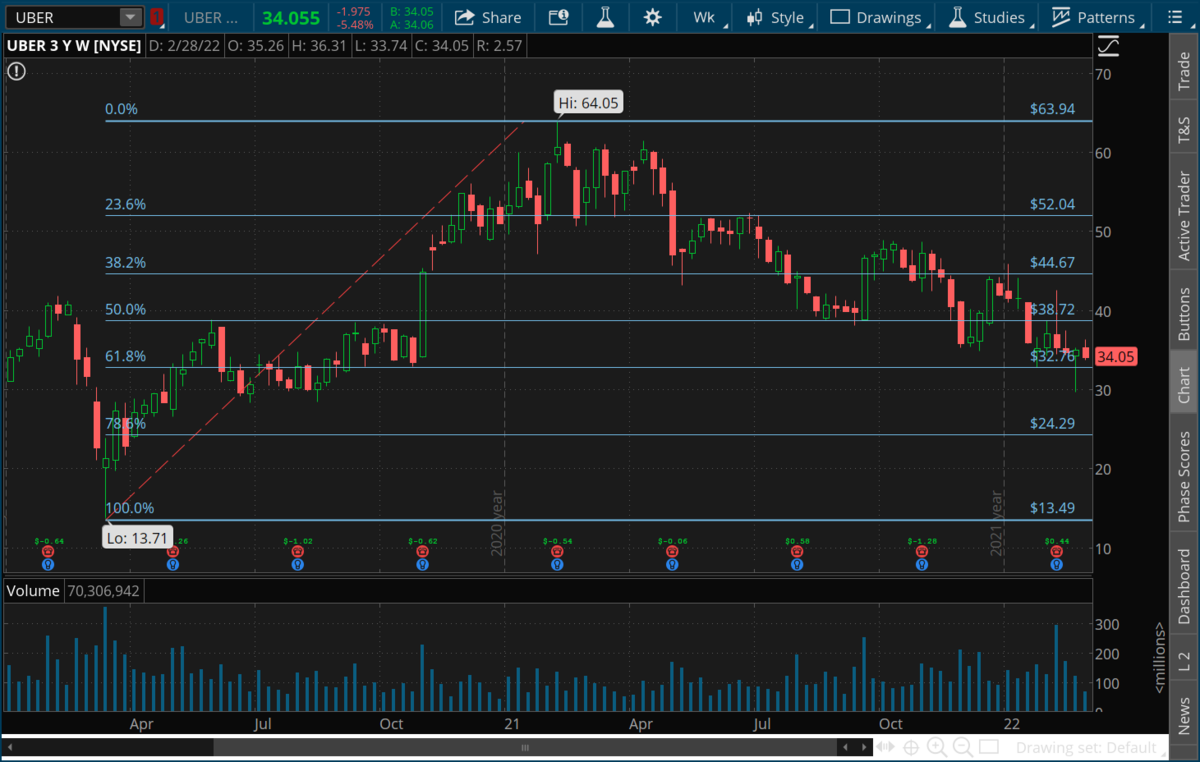This screenshot has width=1200, height=762.
Task: Open the L 2 sidebar tab
Action: [x=1185, y=660]
